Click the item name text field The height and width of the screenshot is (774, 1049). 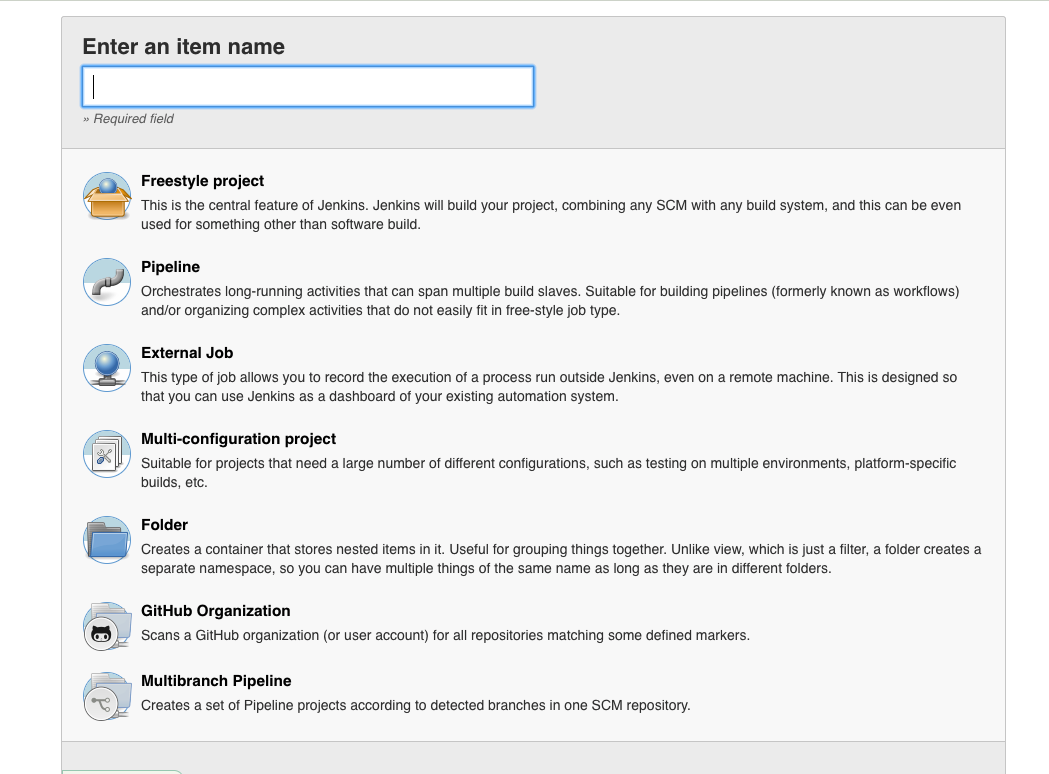coord(307,87)
